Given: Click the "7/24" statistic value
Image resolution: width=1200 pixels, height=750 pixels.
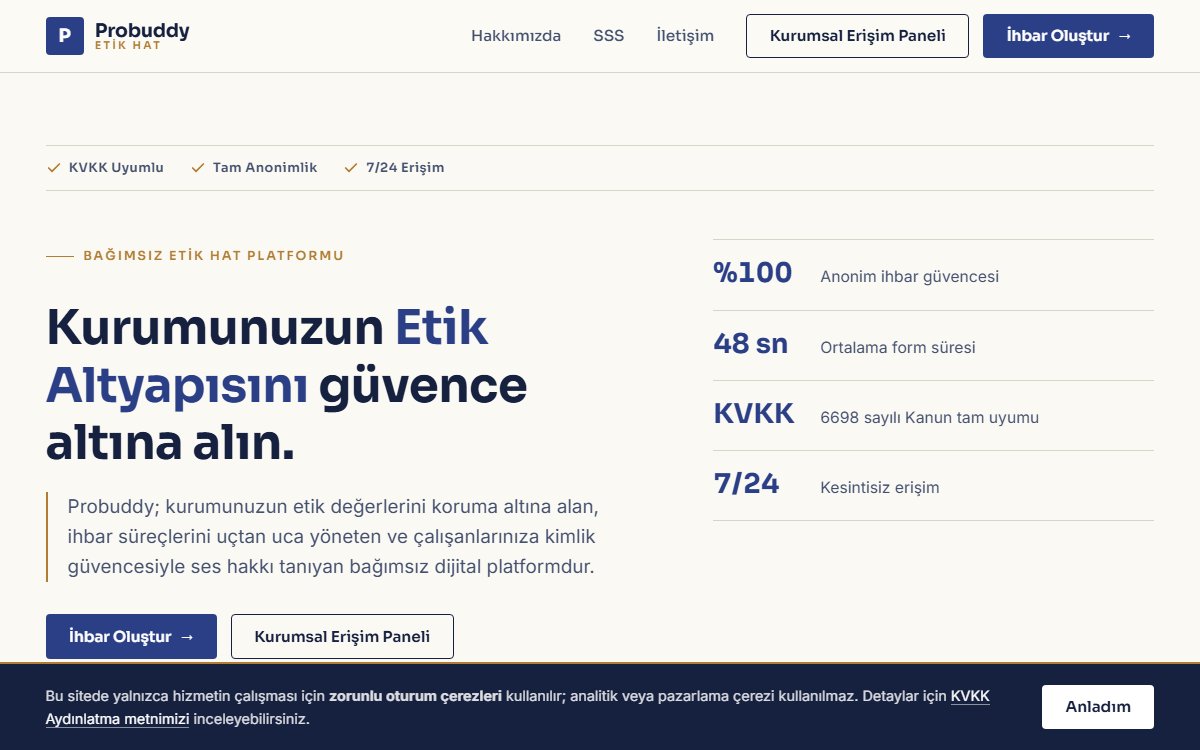Looking at the screenshot, I should pyautogui.click(x=746, y=484).
